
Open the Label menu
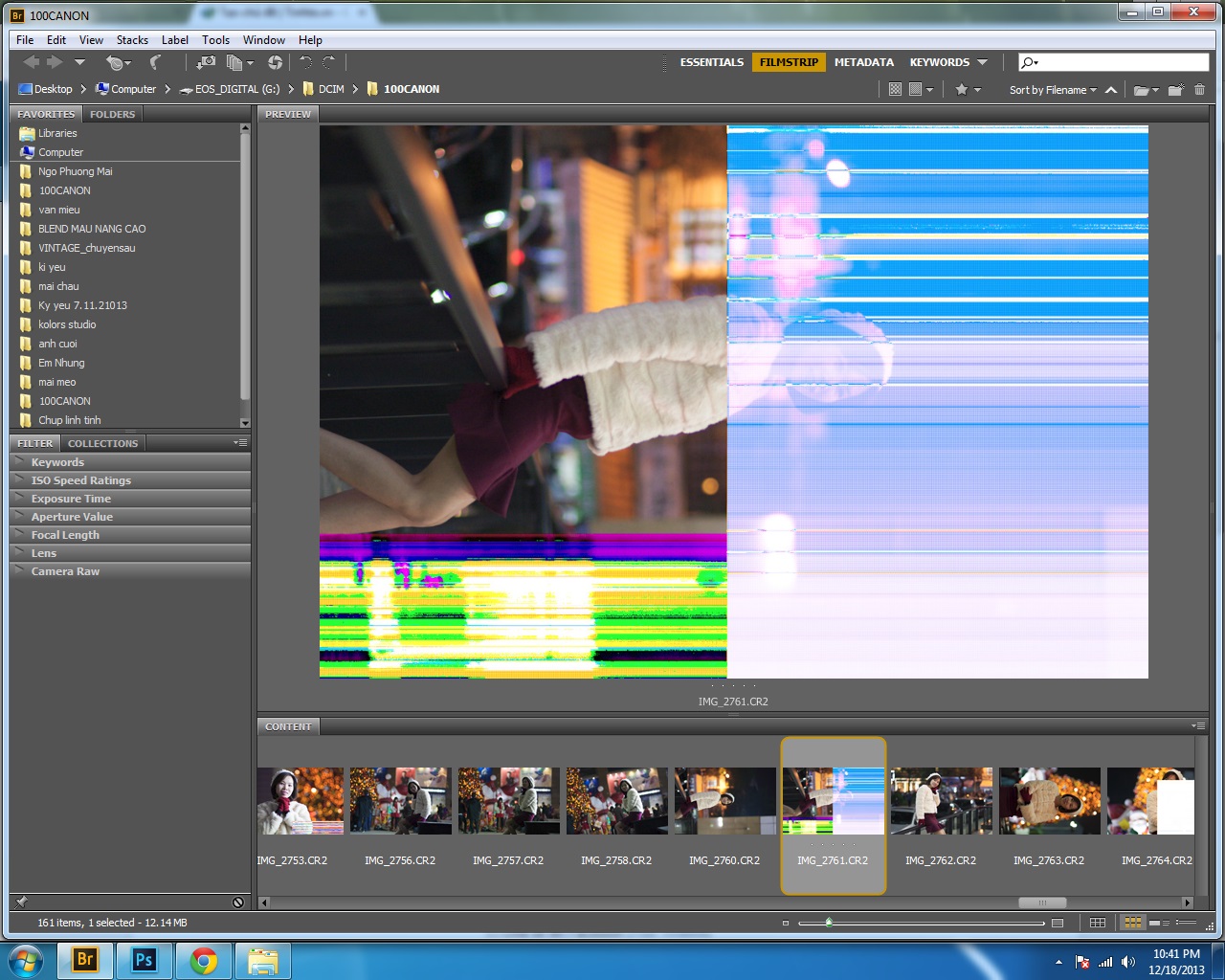tap(174, 40)
